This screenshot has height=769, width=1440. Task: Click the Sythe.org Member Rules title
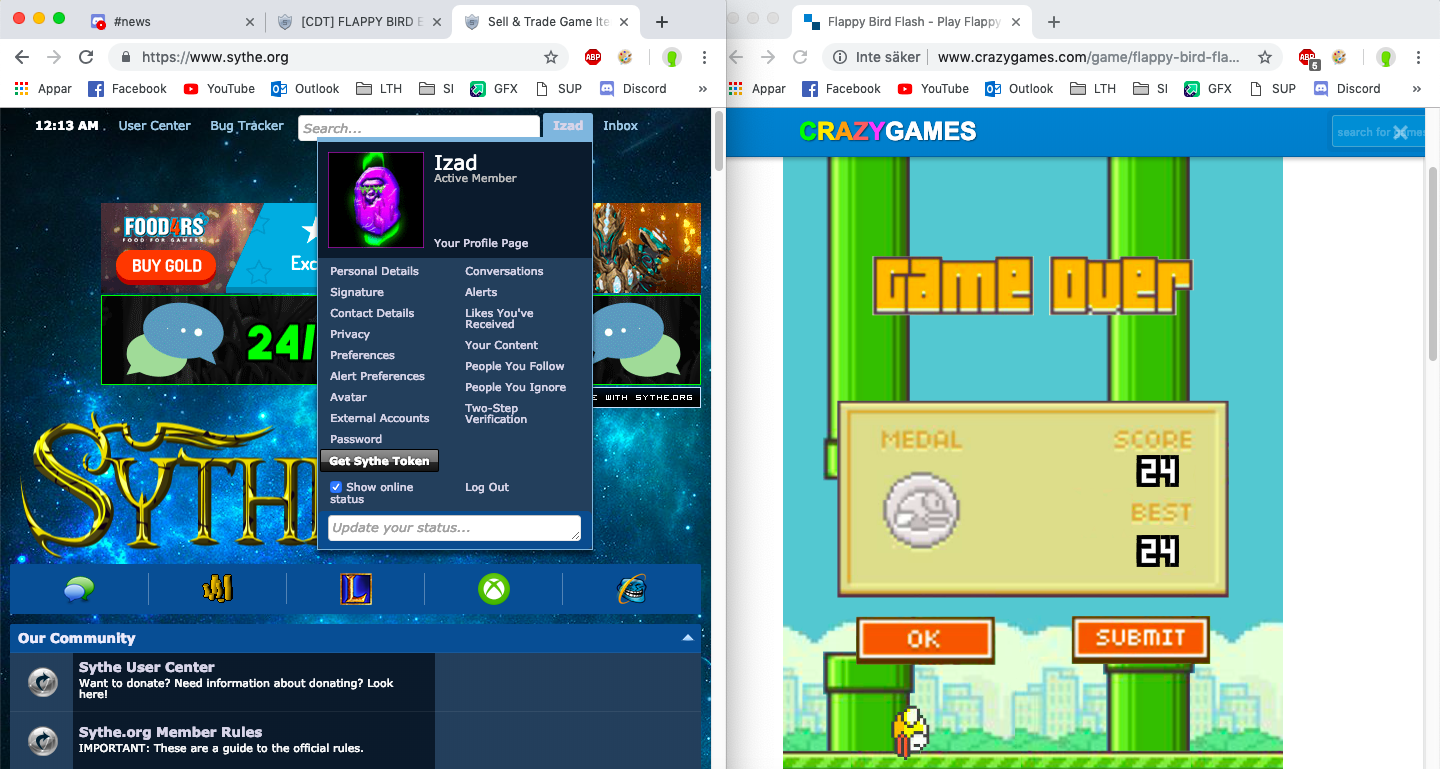pyautogui.click(x=170, y=732)
